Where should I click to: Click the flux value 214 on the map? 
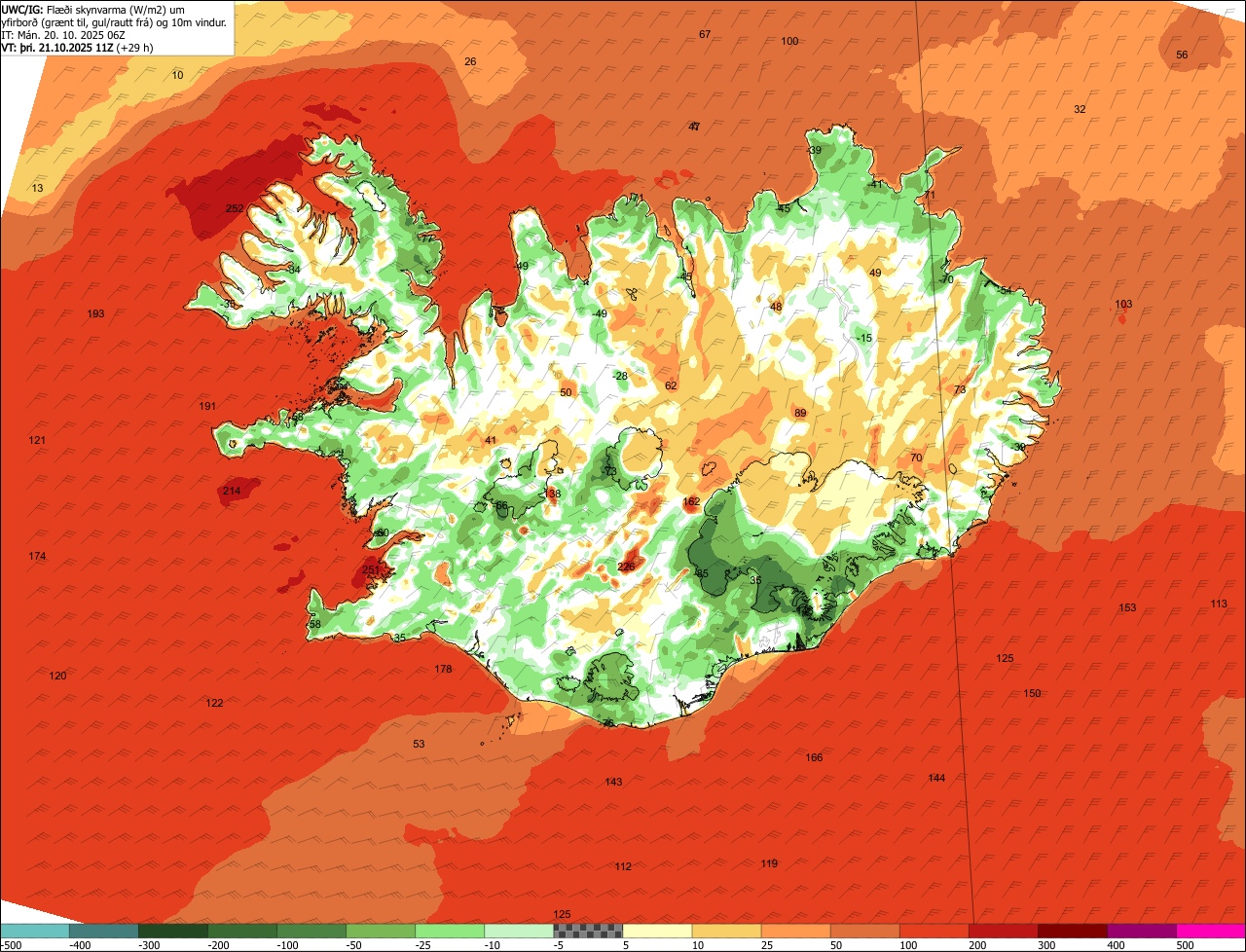pyautogui.click(x=232, y=491)
